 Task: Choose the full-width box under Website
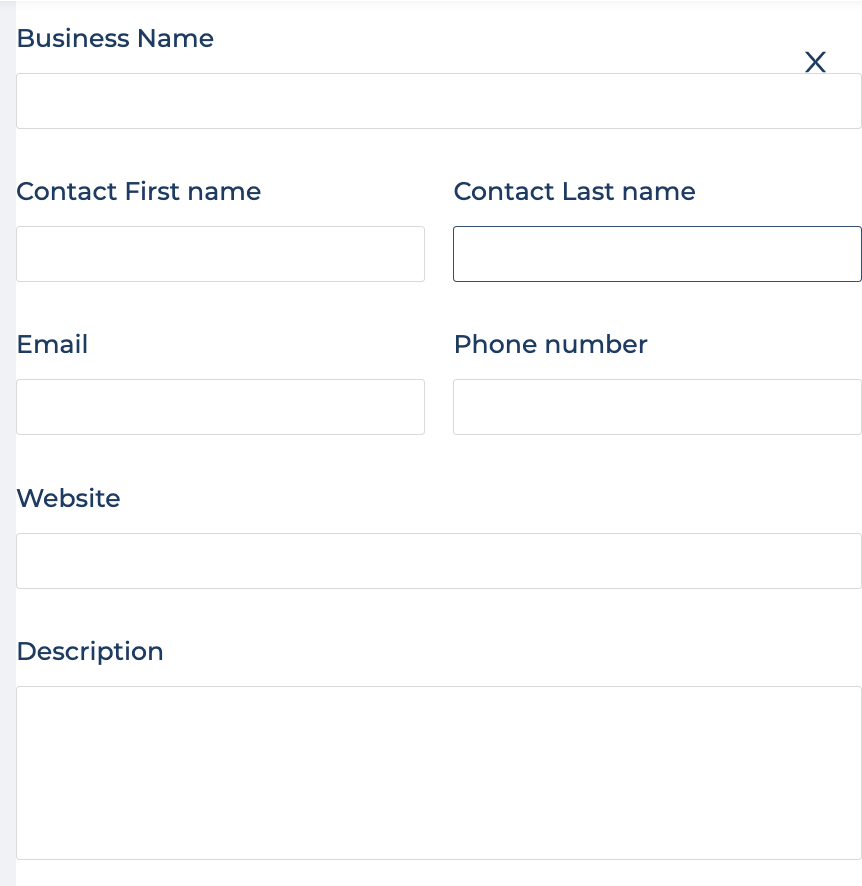tap(439, 561)
